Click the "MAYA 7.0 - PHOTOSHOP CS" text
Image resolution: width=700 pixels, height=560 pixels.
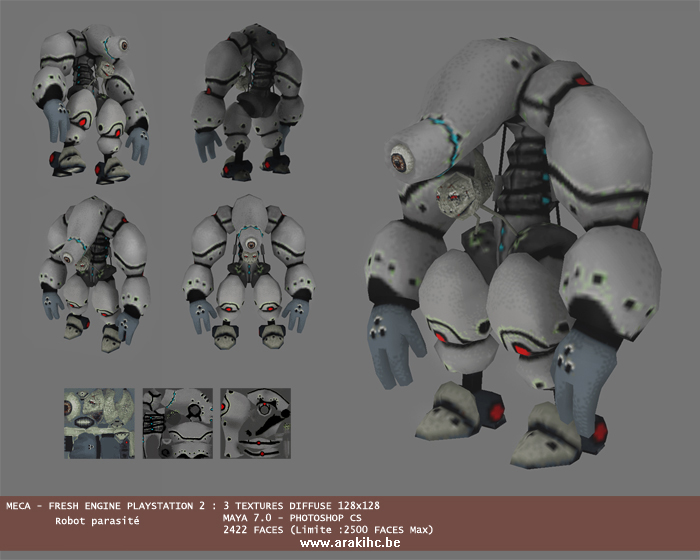click(290, 518)
